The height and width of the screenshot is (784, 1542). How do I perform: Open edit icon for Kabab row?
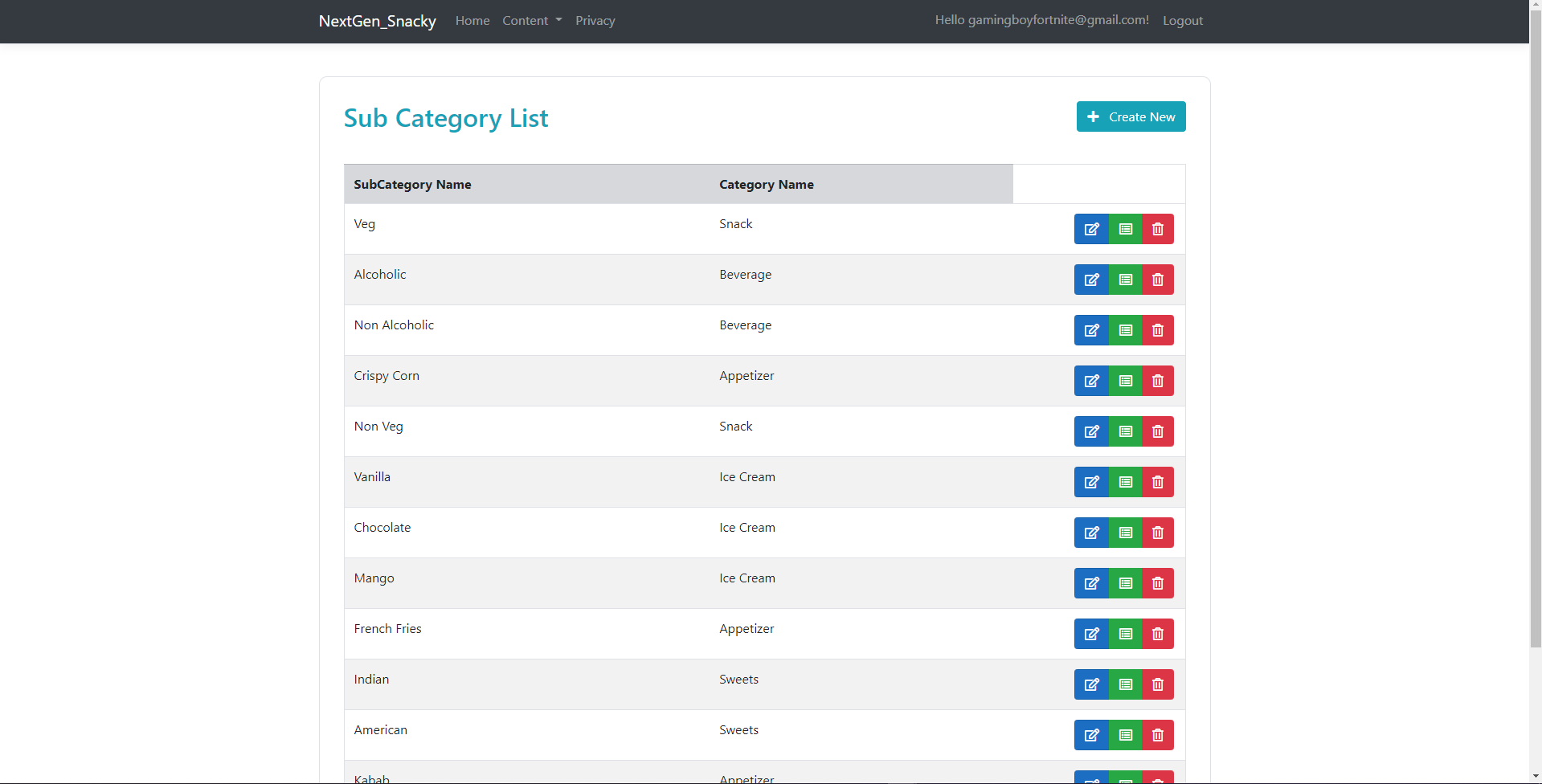point(1091,778)
